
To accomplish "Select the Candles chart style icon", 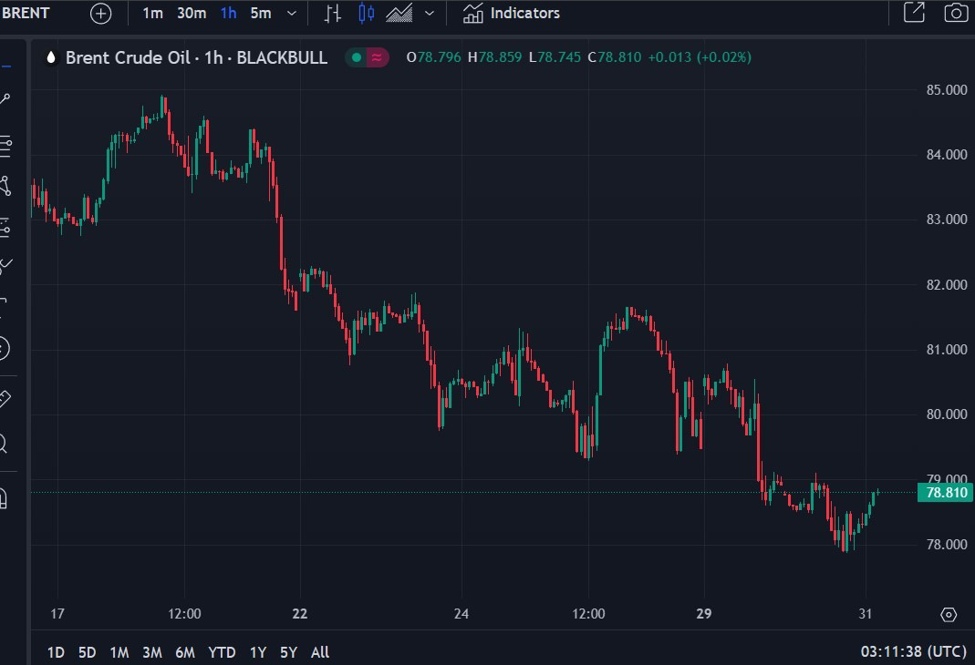I will (x=366, y=13).
